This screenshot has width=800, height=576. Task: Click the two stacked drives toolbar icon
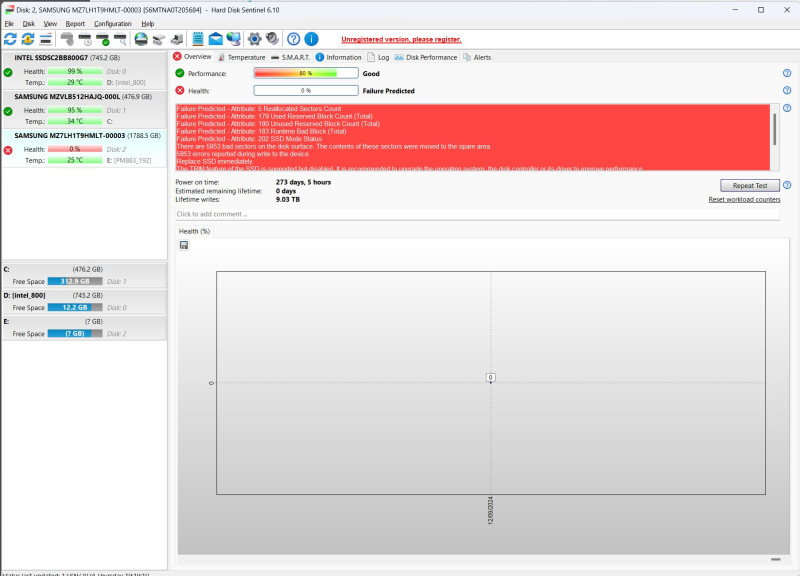[x=159, y=39]
